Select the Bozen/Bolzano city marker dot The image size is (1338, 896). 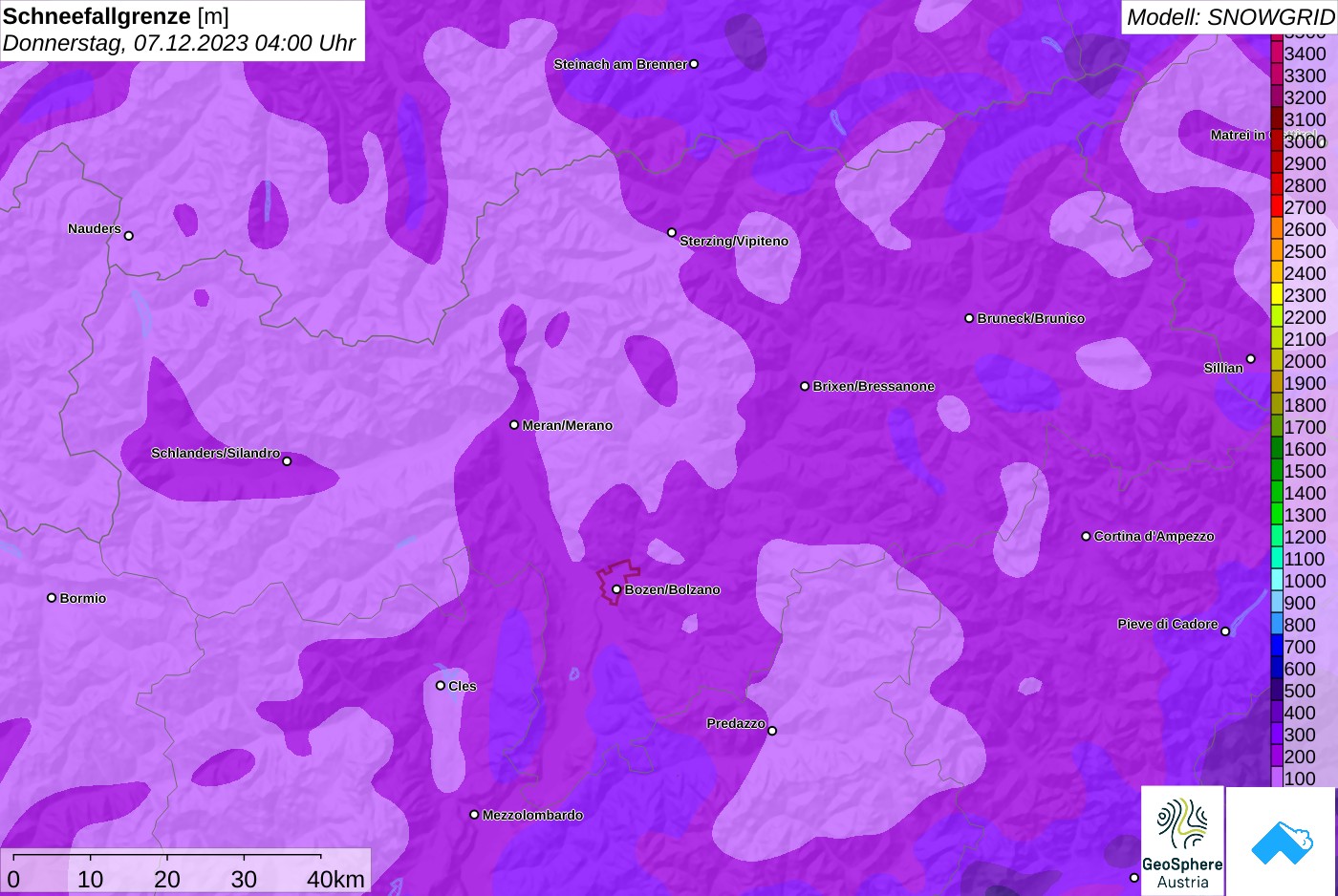pyautogui.click(x=616, y=589)
